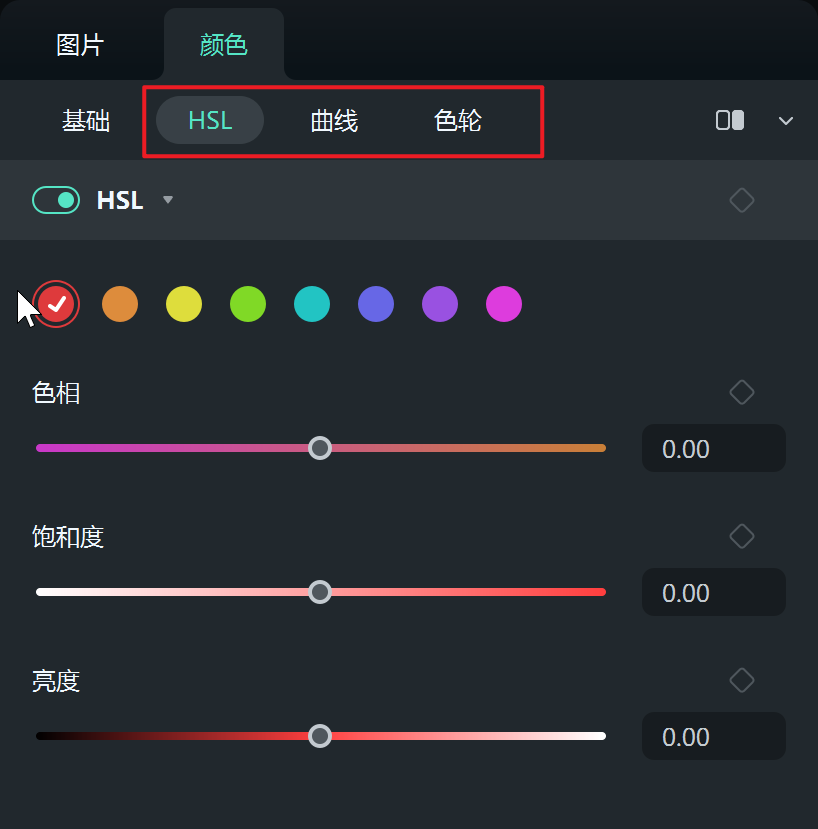Select the orange color channel
The image size is (818, 829).
pyautogui.click(x=120, y=304)
